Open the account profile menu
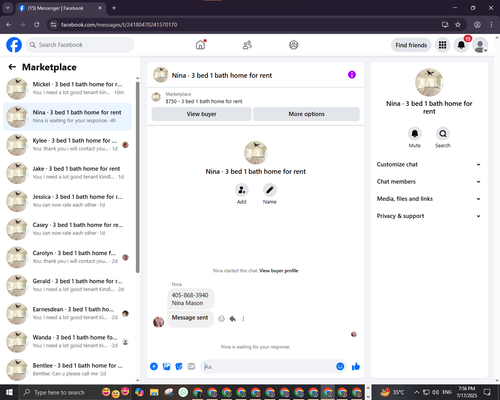Image resolution: width=500 pixels, height=400 pixels. 480,45
